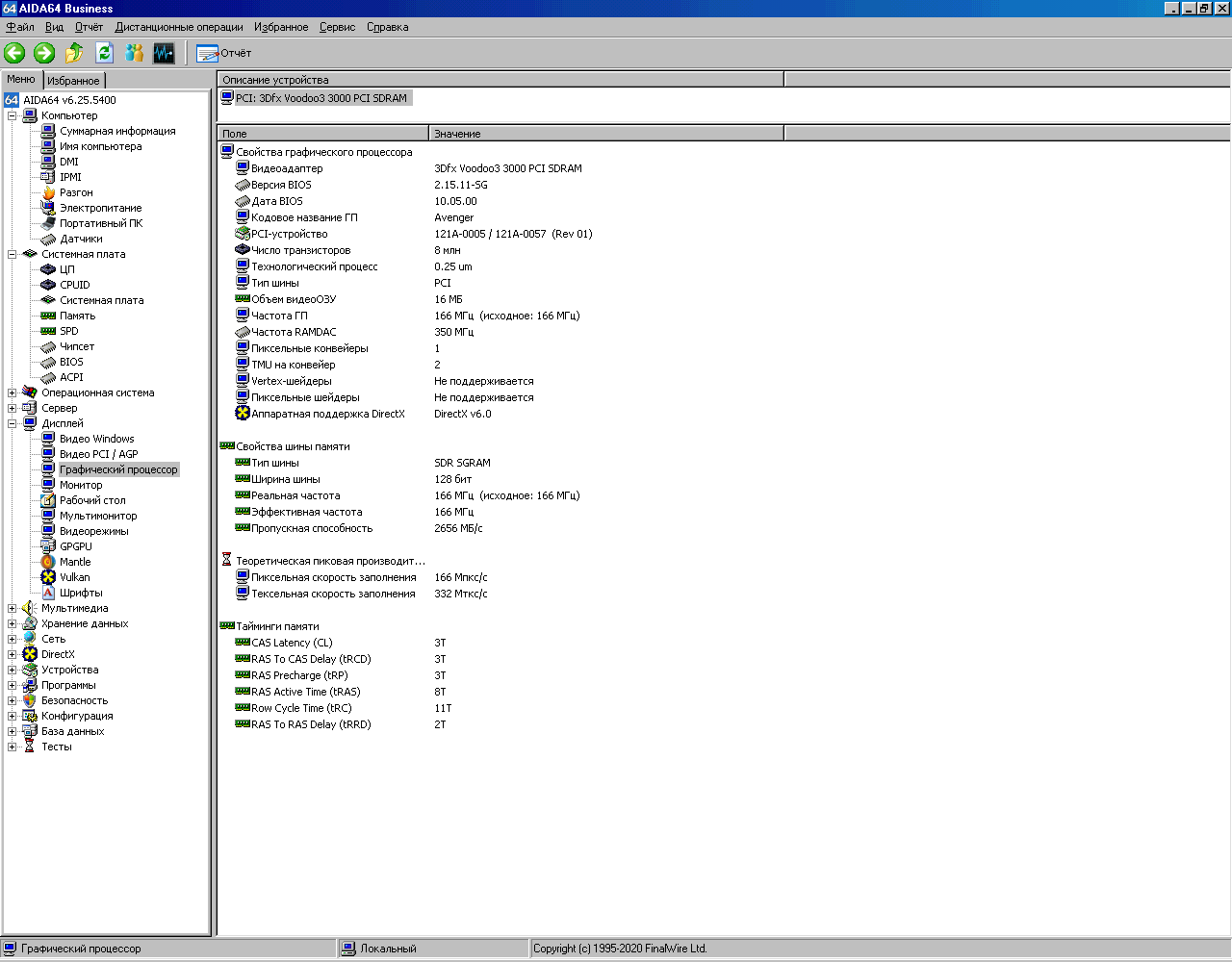Select the 3Dfx Voodoo3 3000 device entry
This screenshot has width=1232, height=962.
[321, 98]
